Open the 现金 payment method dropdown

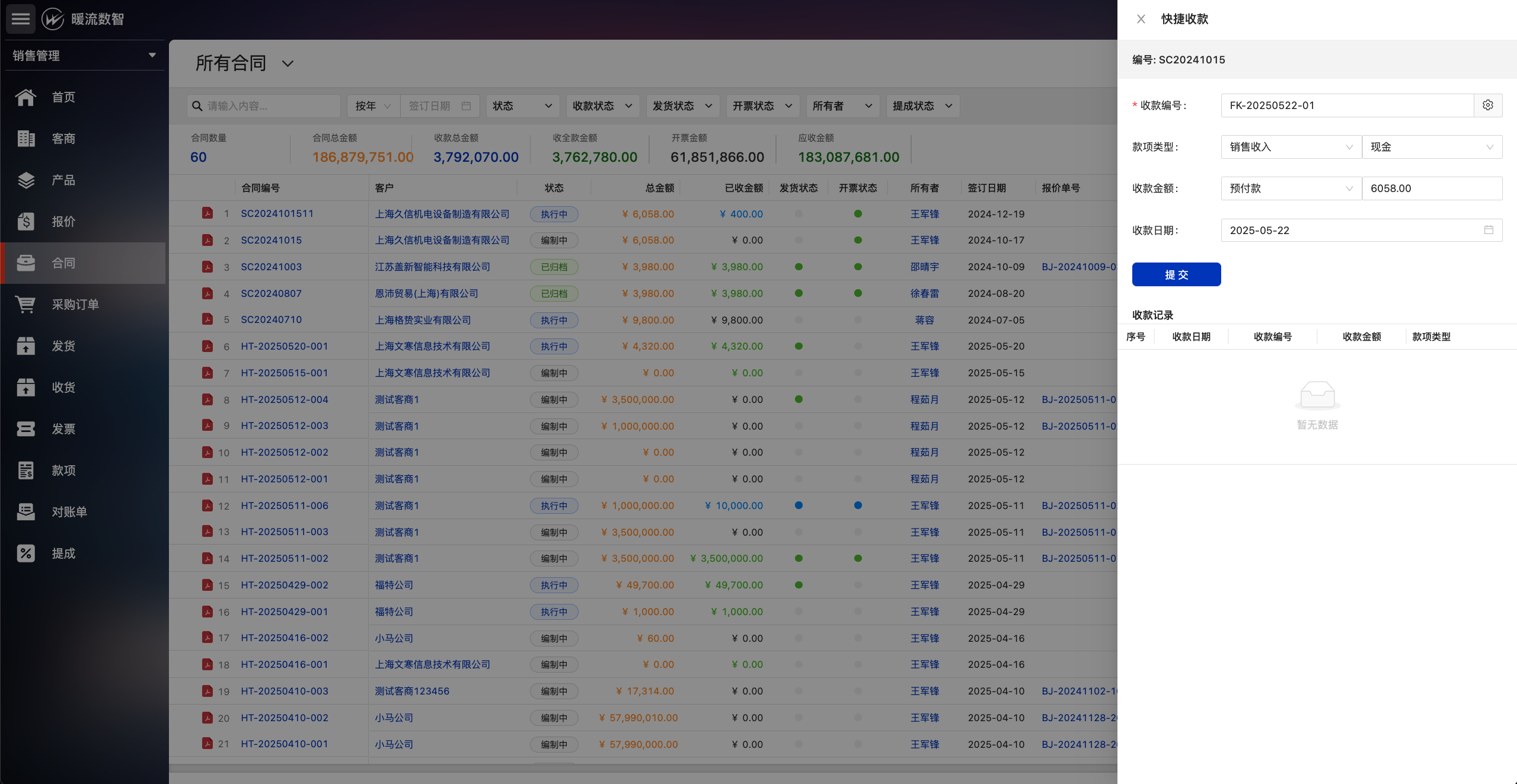[1432, 147]
